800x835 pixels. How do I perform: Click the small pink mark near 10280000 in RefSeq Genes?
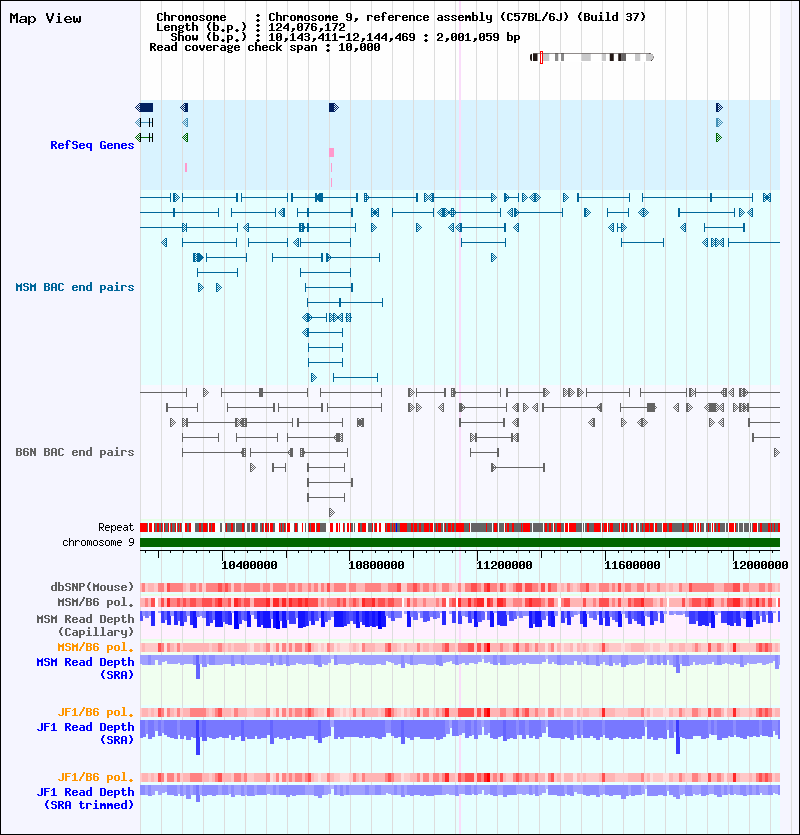(186, 167)
